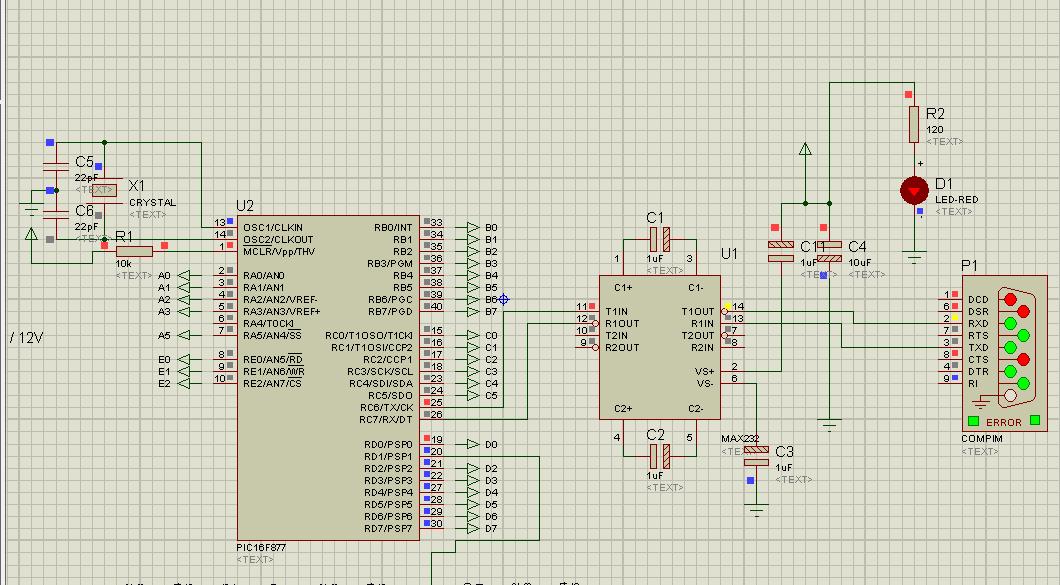Select the C0 output terminal arrow
The height and width of the screenshot is (585, 1060).
(473, 335)
